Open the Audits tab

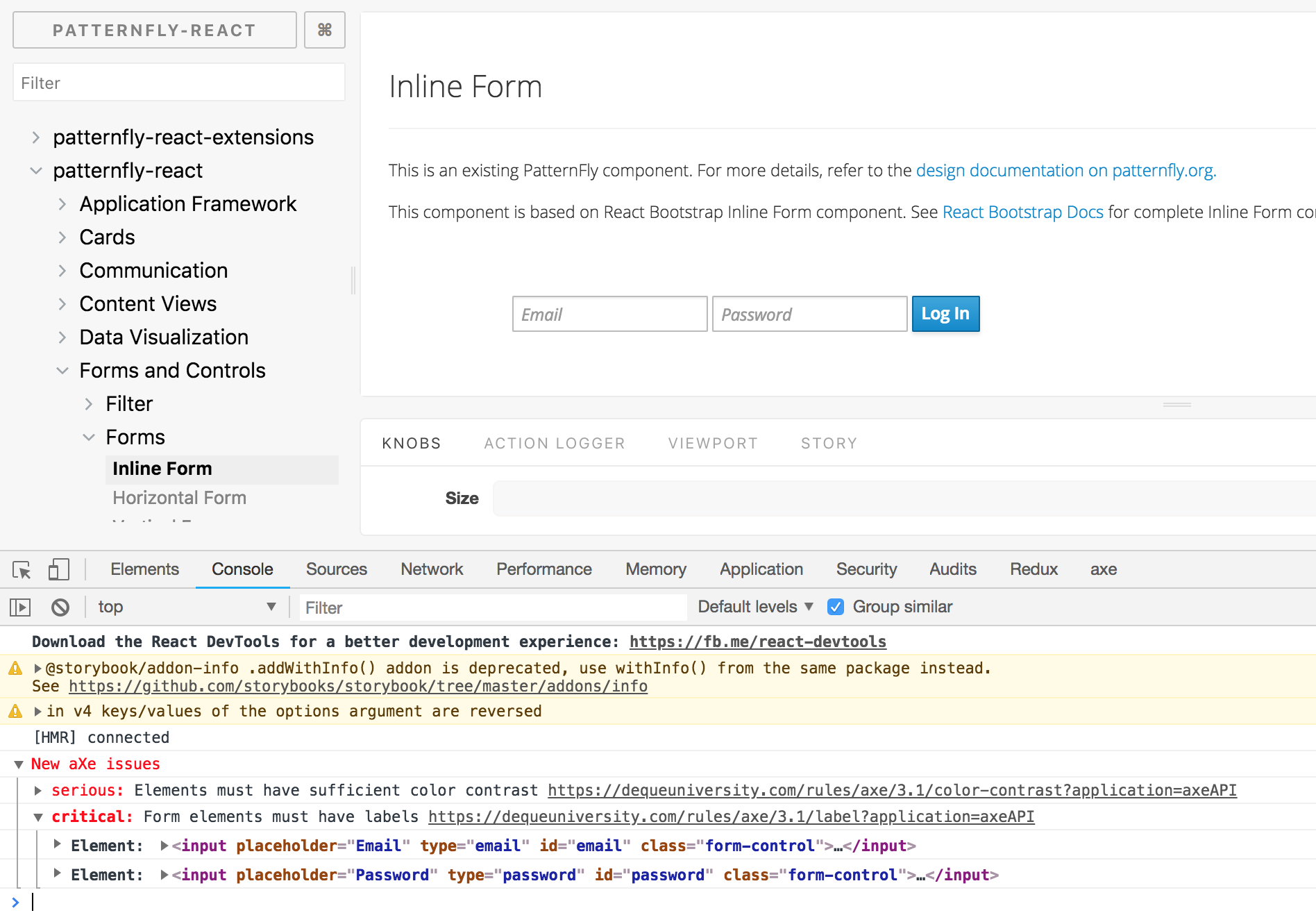point(953,569)
